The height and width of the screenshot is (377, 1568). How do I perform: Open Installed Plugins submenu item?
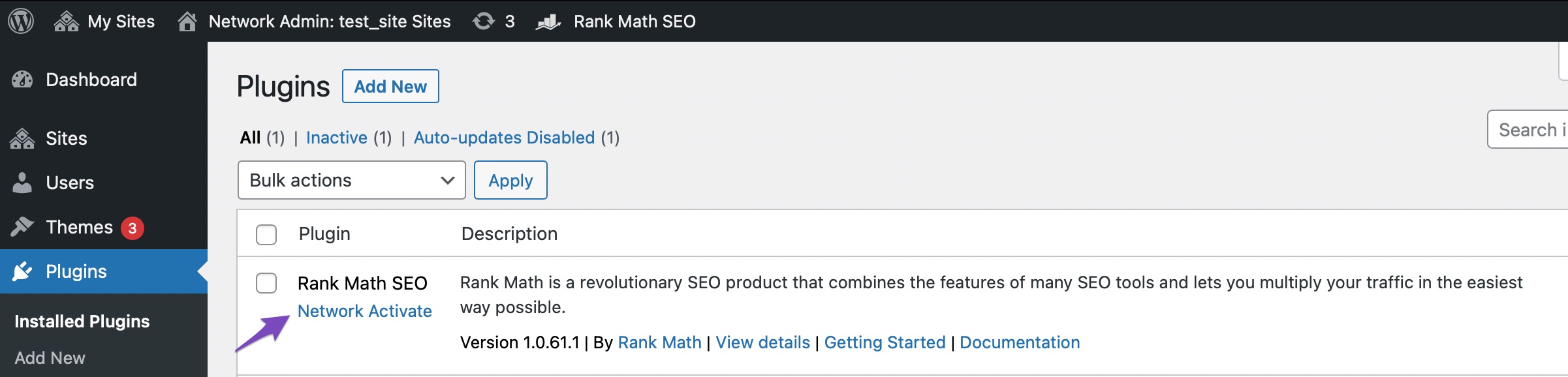(82, 321)
